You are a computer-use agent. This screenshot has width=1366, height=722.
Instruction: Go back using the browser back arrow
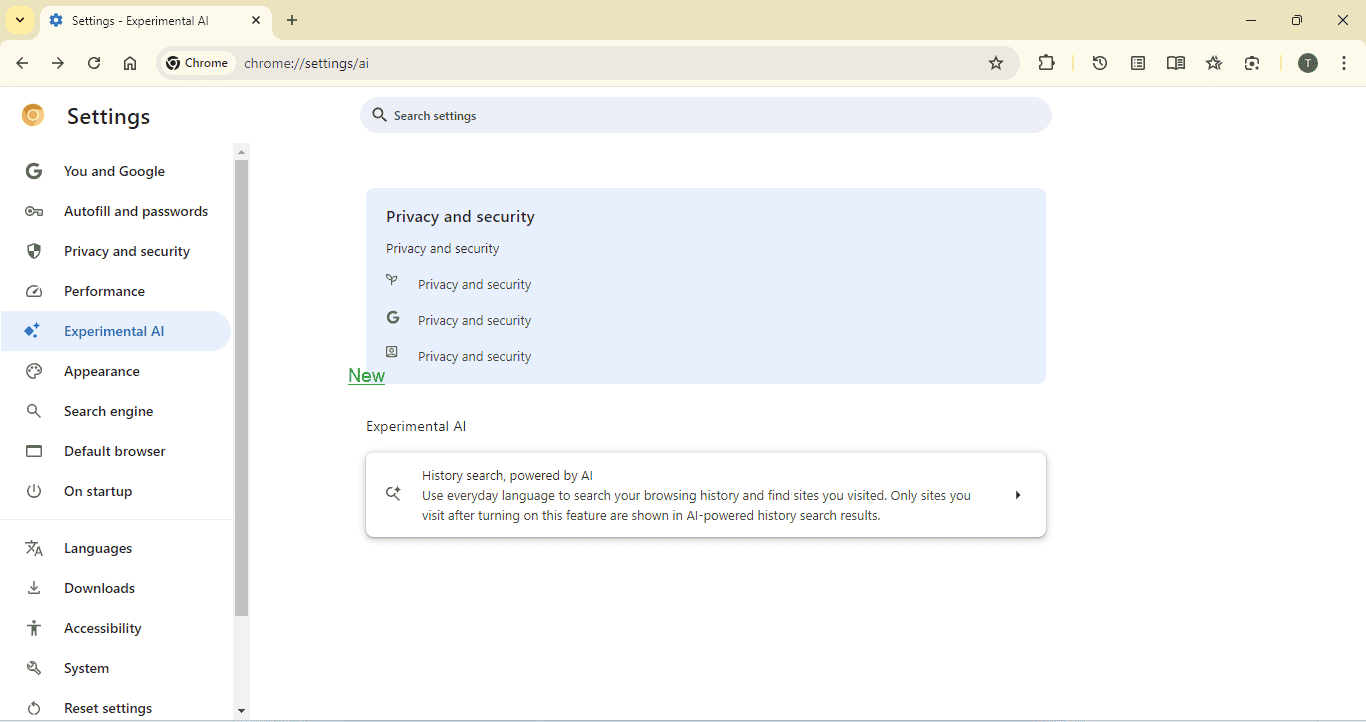click(22, 63)
